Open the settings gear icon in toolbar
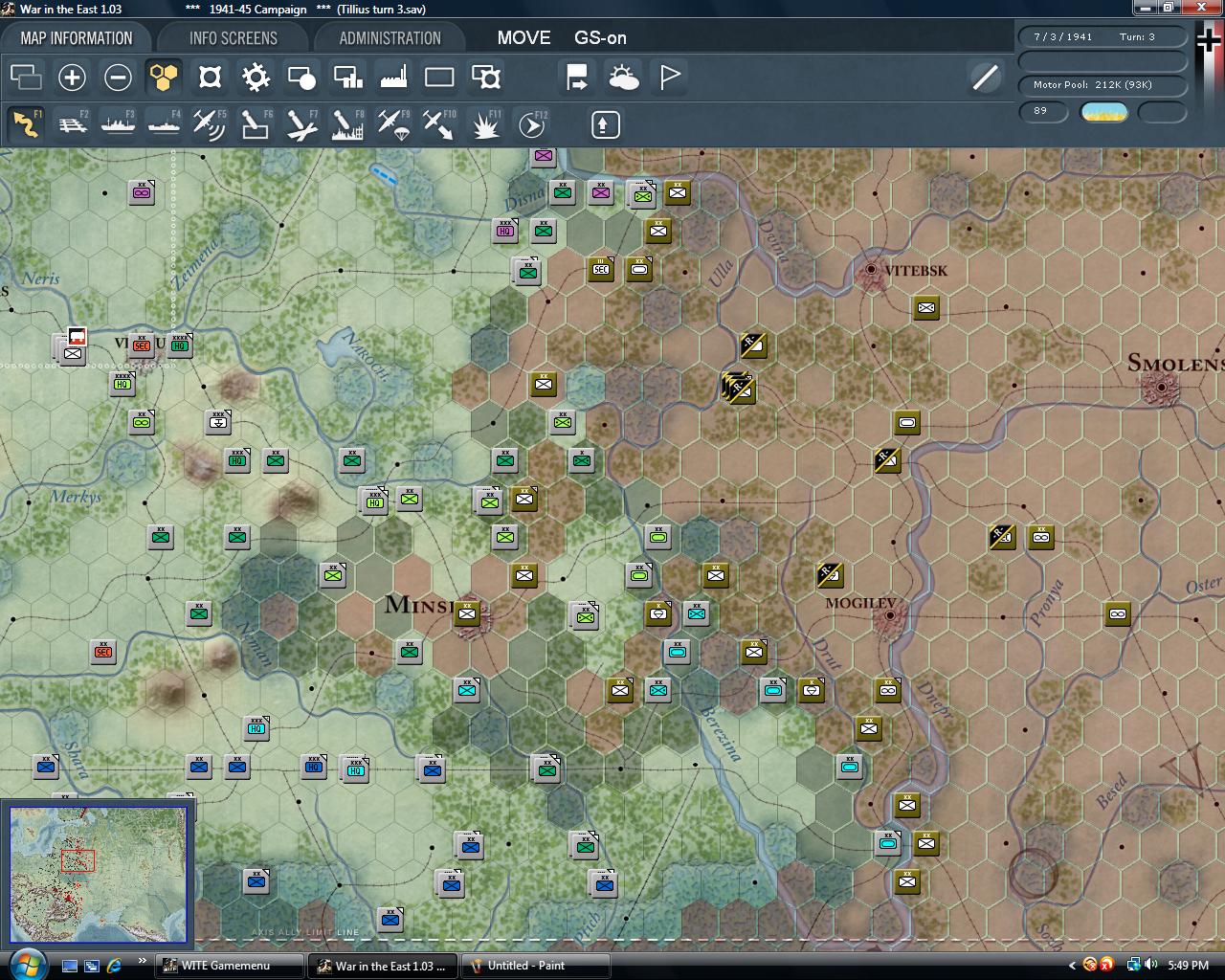Viewport: 1225px width, 980px height. 256,78
